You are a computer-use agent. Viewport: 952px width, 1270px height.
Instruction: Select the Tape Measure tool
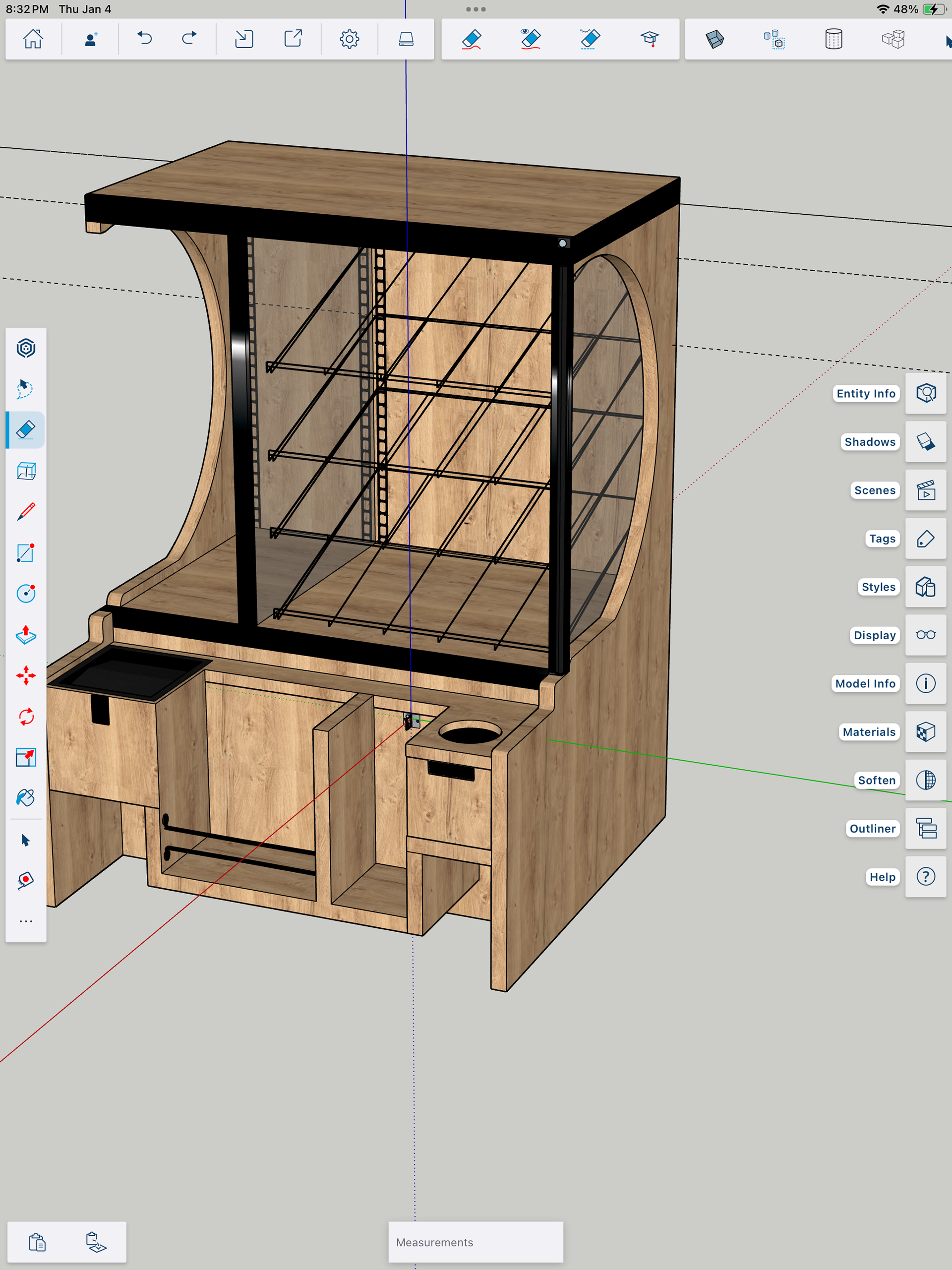pyautogui.click(x=26, y=880)
